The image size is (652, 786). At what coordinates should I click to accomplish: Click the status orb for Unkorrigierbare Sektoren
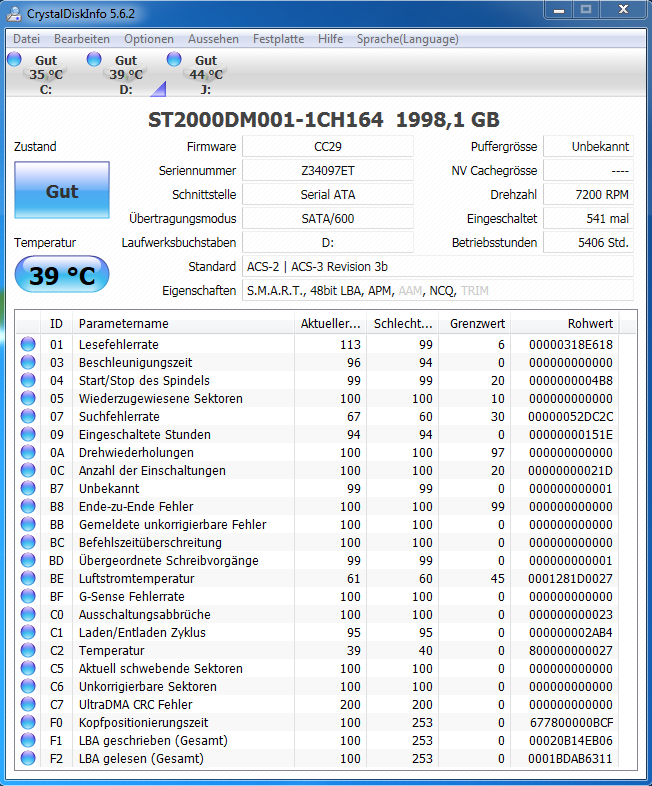coord(28,686)
